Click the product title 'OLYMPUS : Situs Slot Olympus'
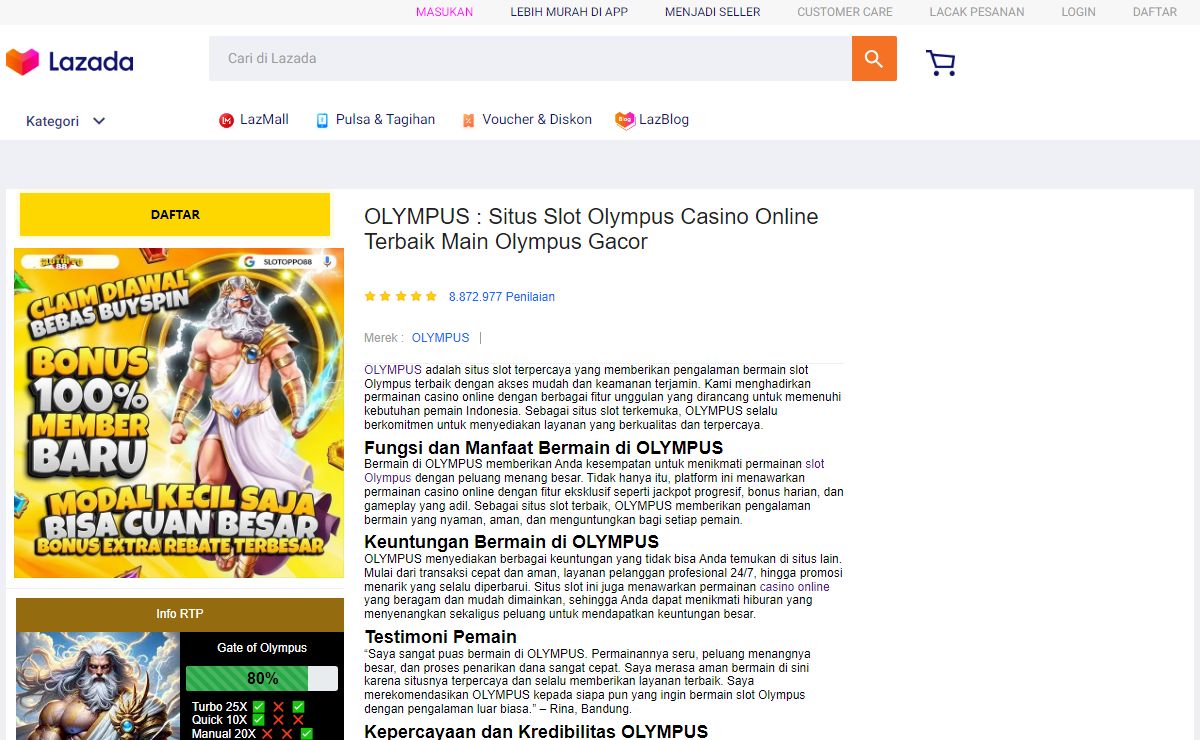Viewport: 1200px width, 740px height. click(x=591, y=229)
